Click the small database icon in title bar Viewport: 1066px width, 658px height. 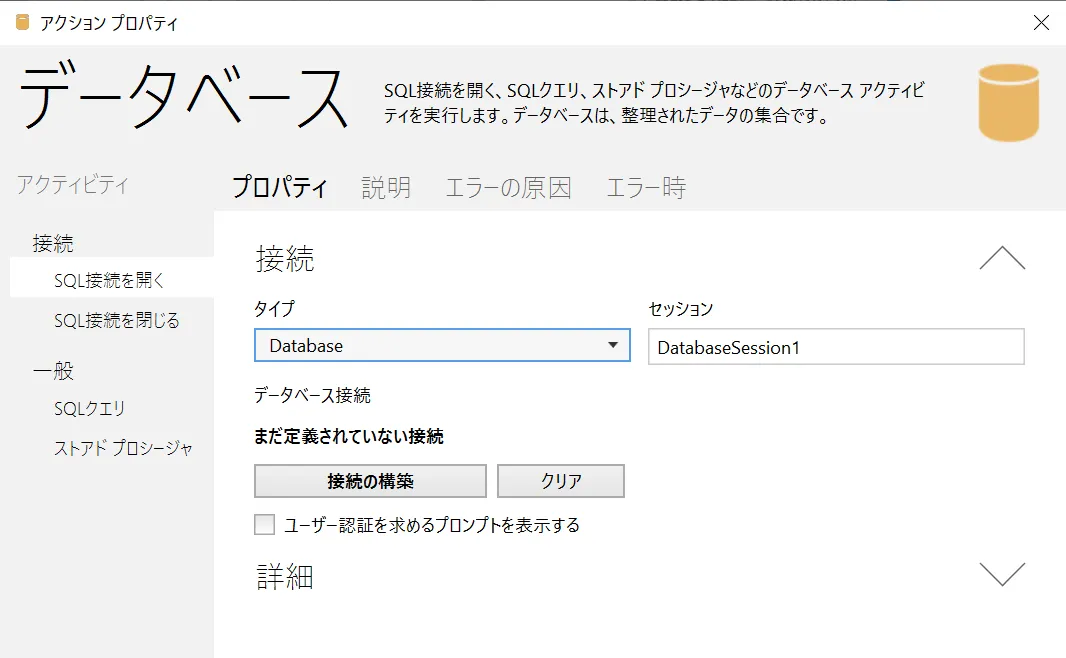(x=22, y=23)
